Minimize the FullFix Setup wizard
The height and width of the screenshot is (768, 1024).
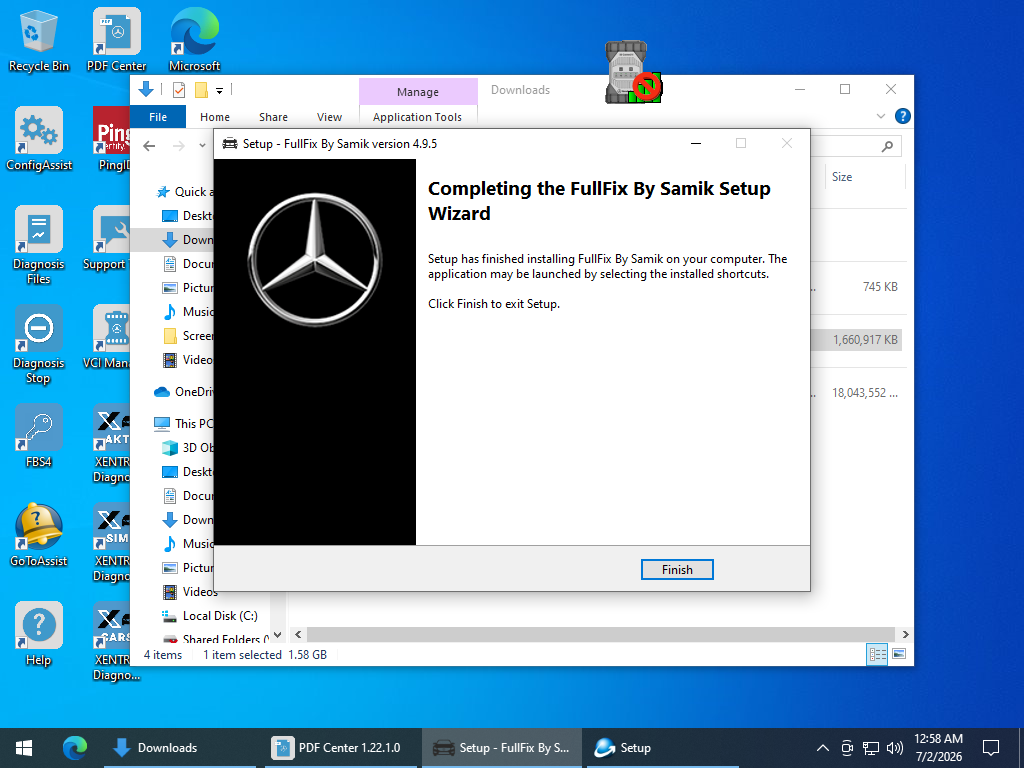tap(696, 144)
